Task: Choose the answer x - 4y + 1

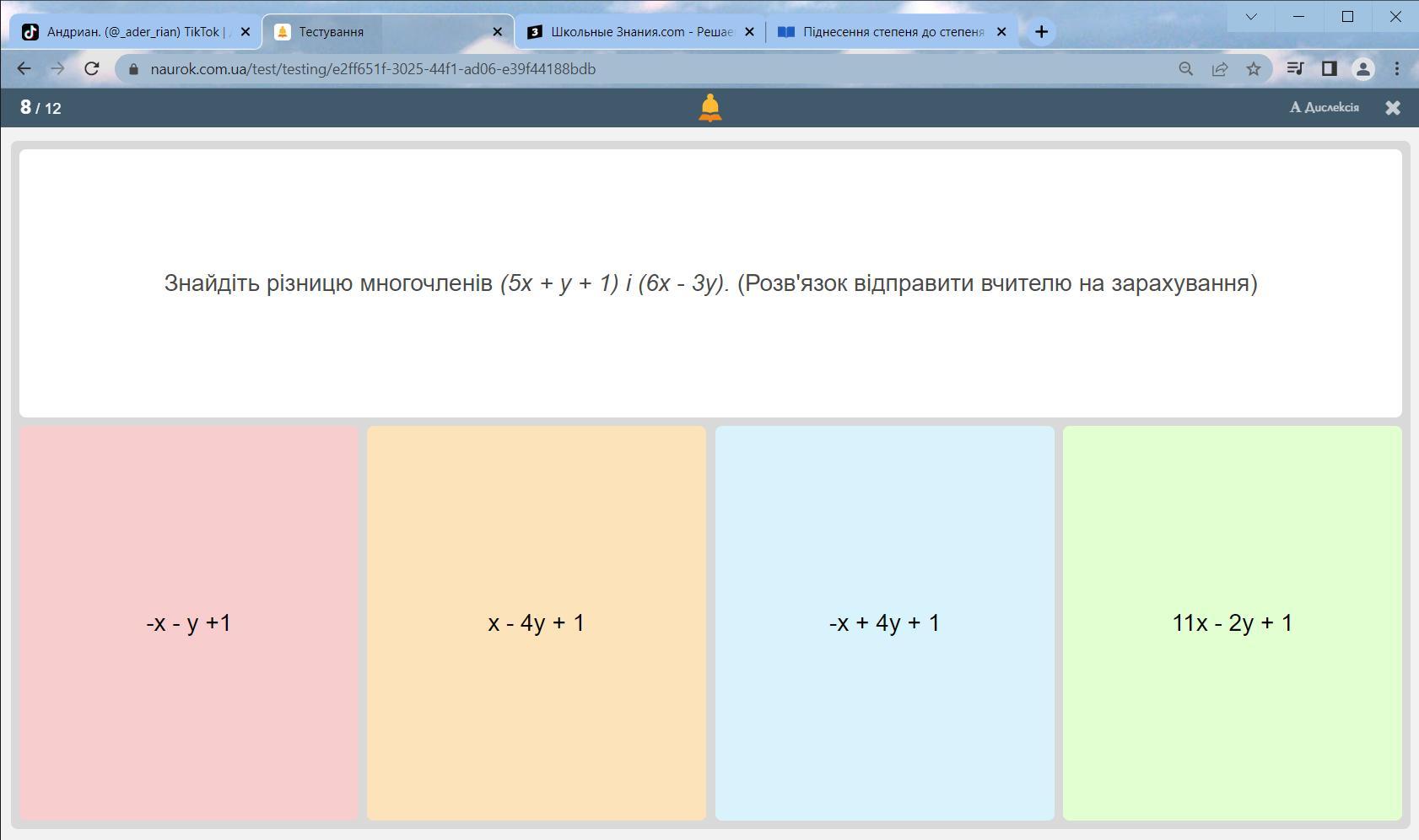Action: (x=537, y=622)
